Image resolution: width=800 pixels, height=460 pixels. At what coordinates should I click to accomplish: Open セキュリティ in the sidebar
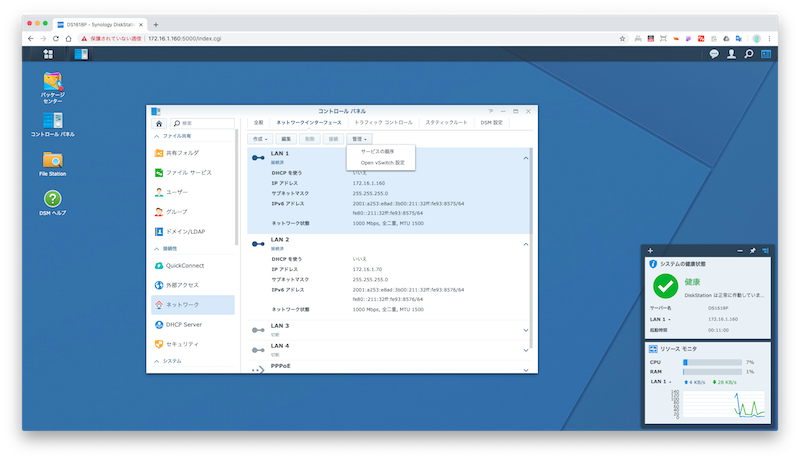tap(193, 344)
